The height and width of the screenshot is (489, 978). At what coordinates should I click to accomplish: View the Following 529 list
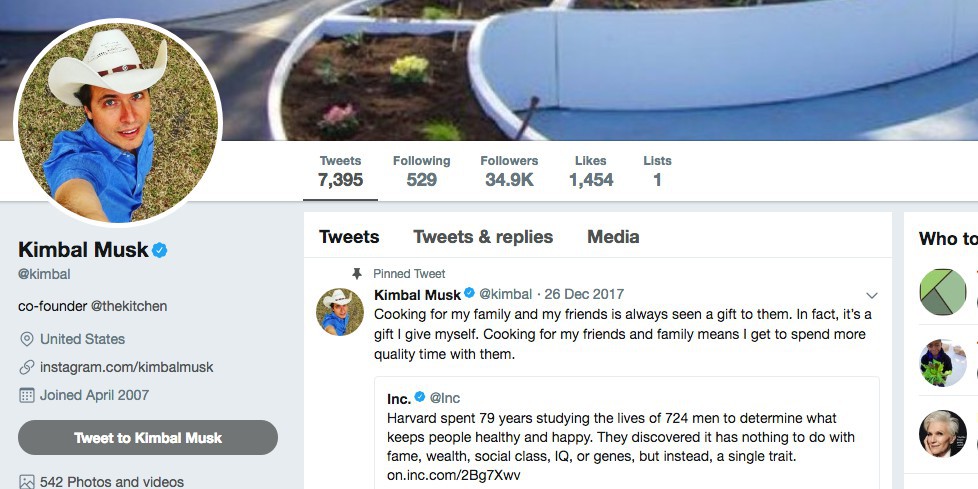click(x=421, y=171)
